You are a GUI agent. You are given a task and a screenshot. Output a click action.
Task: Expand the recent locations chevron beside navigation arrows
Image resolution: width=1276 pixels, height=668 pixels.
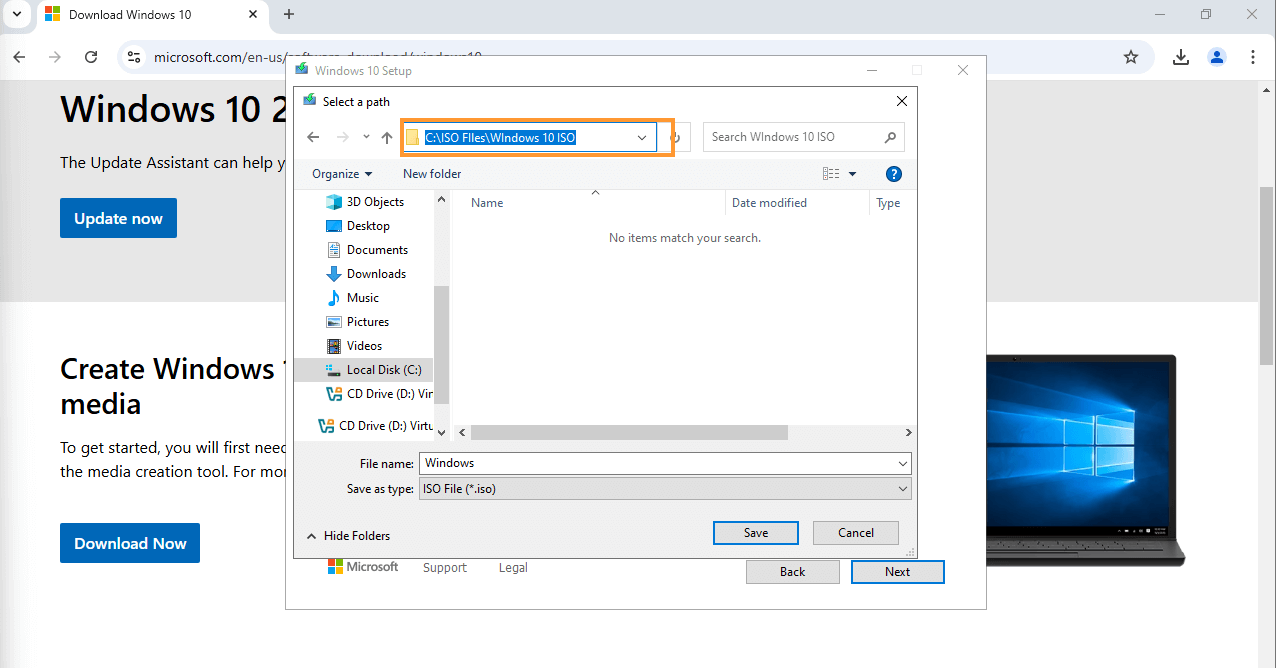click(366, 137)
